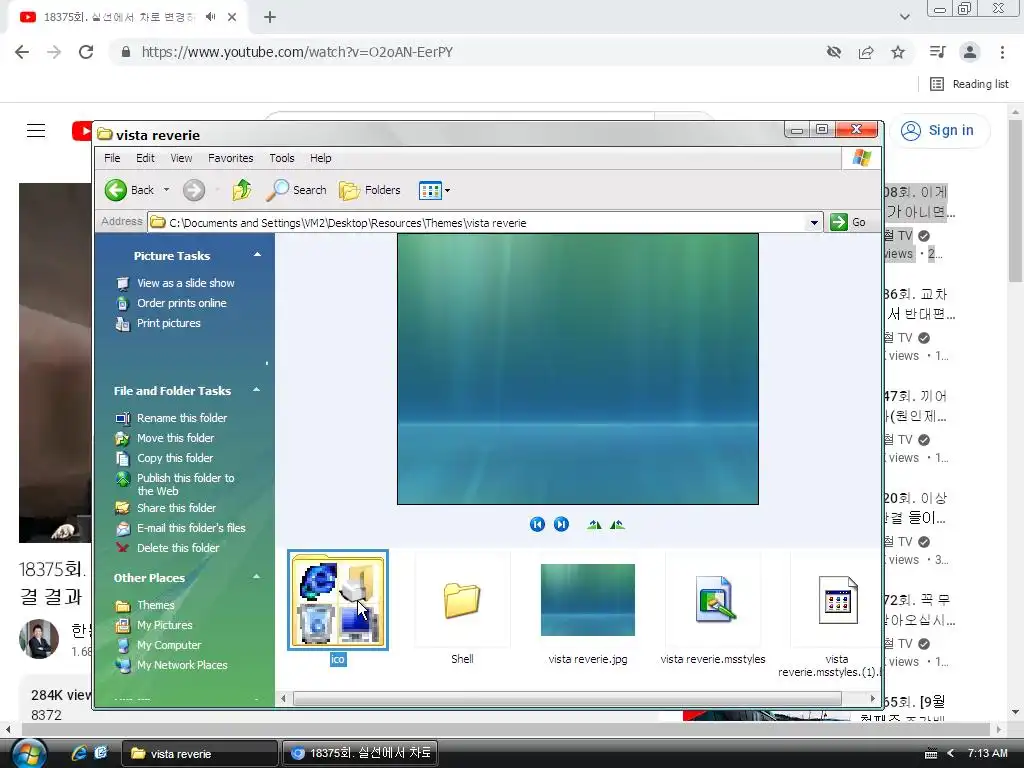
Task: Open the File menu
Action: pyautogui.click(x=112, y=158)
